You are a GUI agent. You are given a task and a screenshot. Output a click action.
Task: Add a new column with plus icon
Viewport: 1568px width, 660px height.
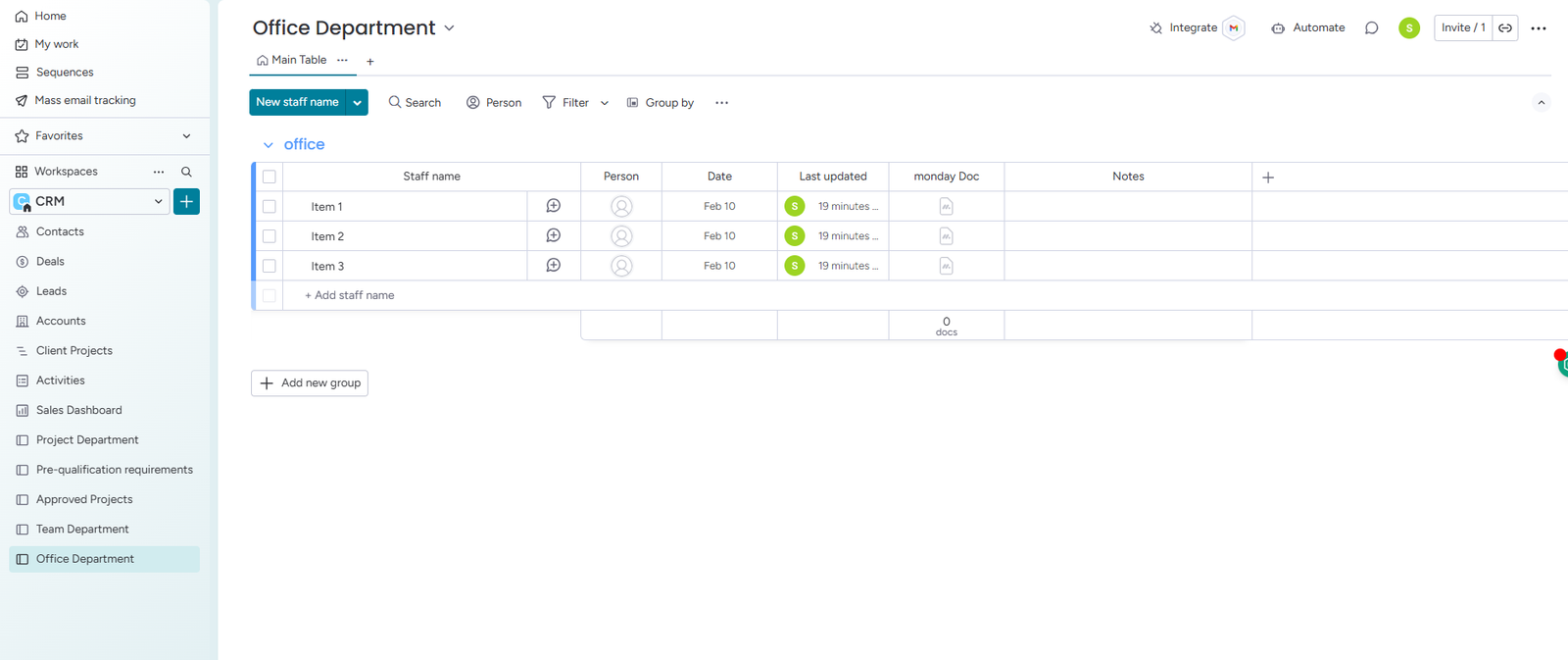[1268, 178]
